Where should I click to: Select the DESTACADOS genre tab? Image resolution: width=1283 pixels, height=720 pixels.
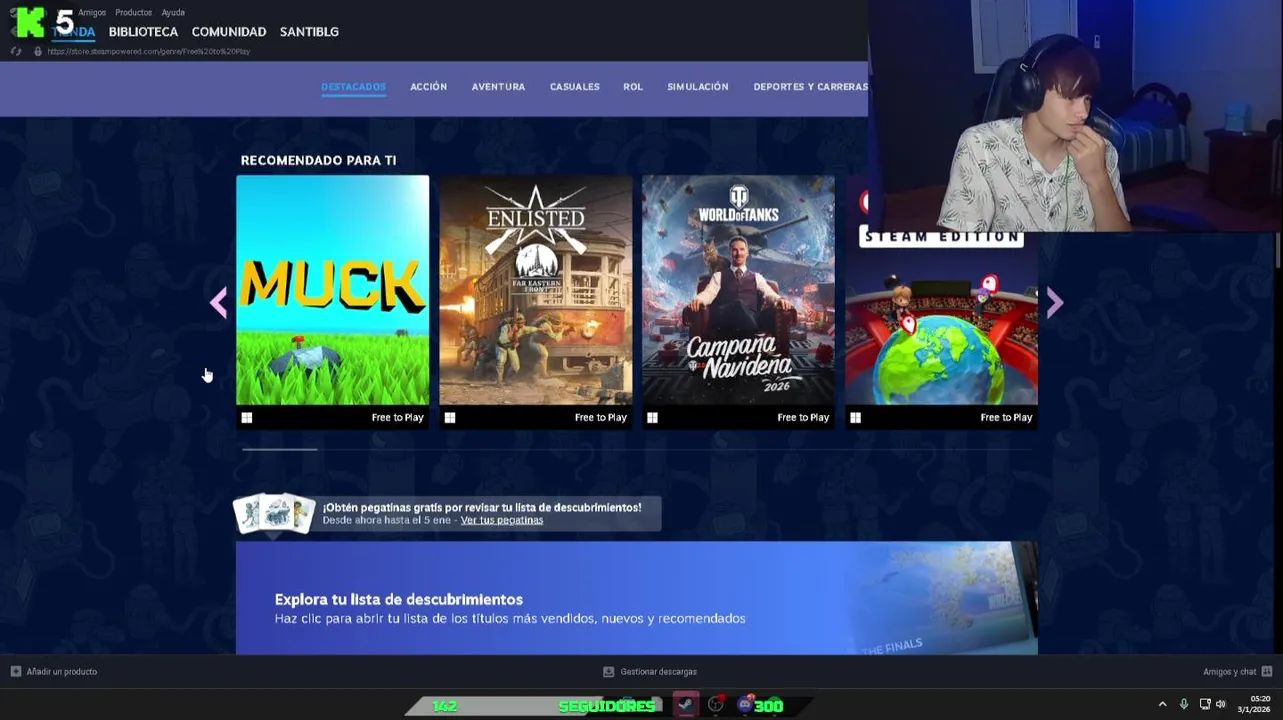click(353, 87)
